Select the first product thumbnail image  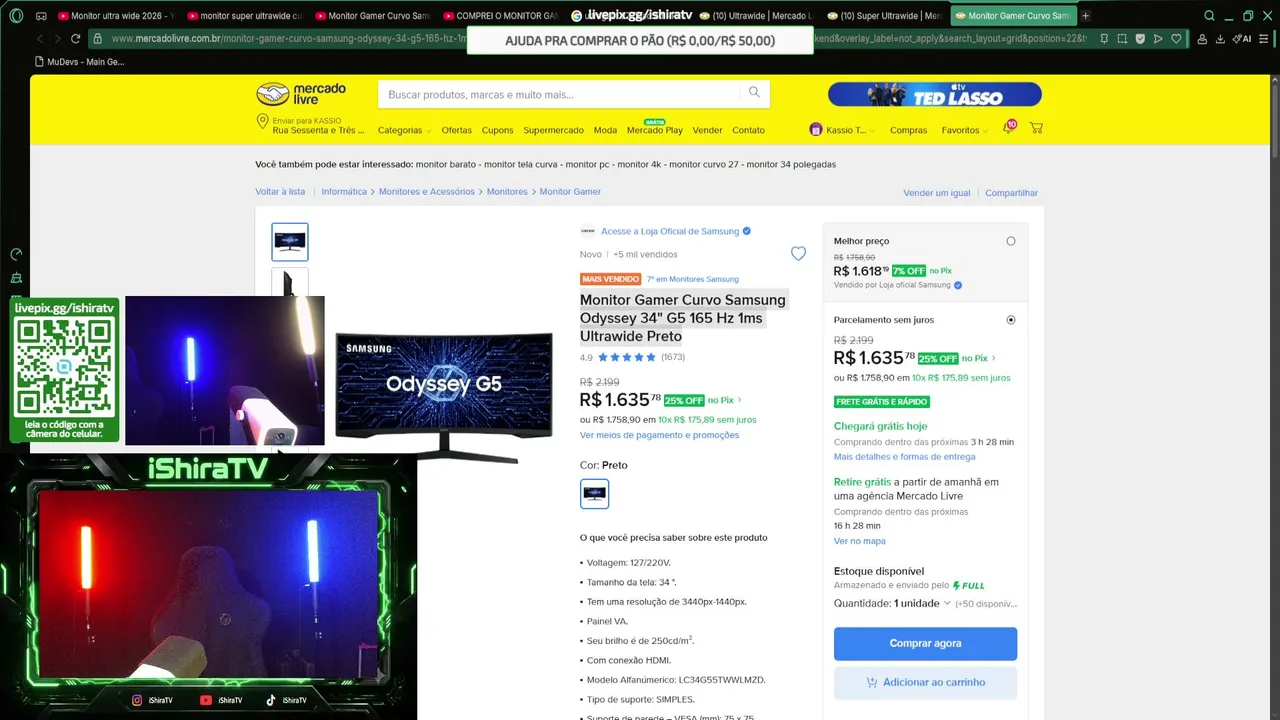point(290,242)
